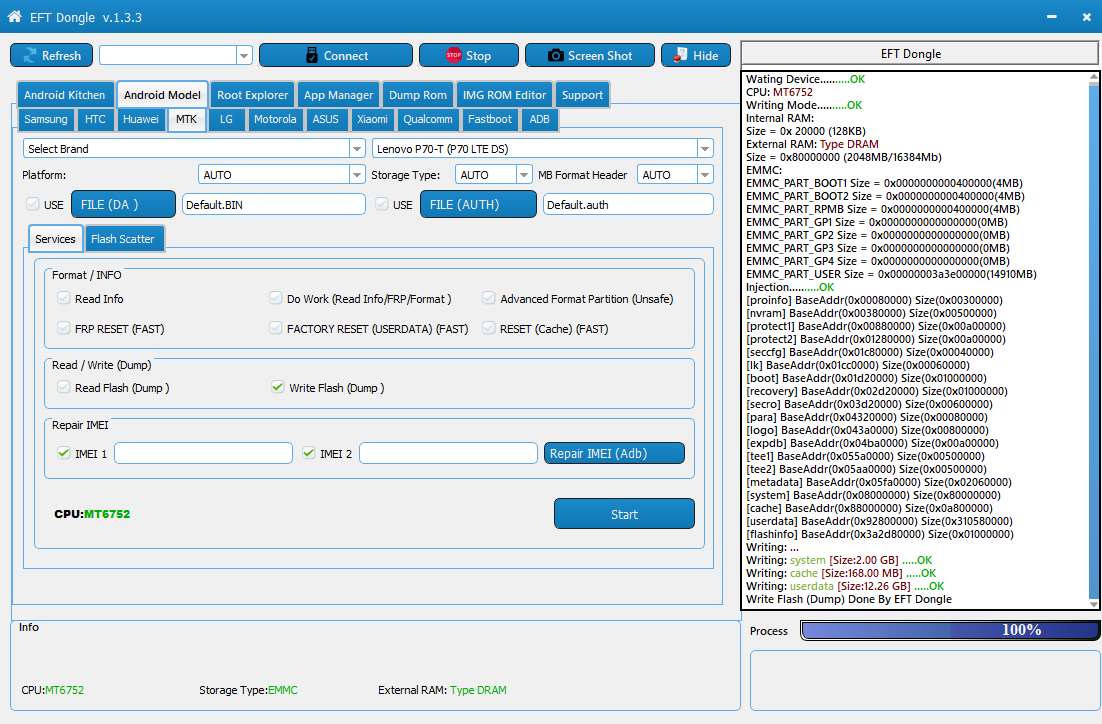Toggle the IMEI 2 checkbox
The width and height of the screenshot is (1102, 724).
point(309,453)
